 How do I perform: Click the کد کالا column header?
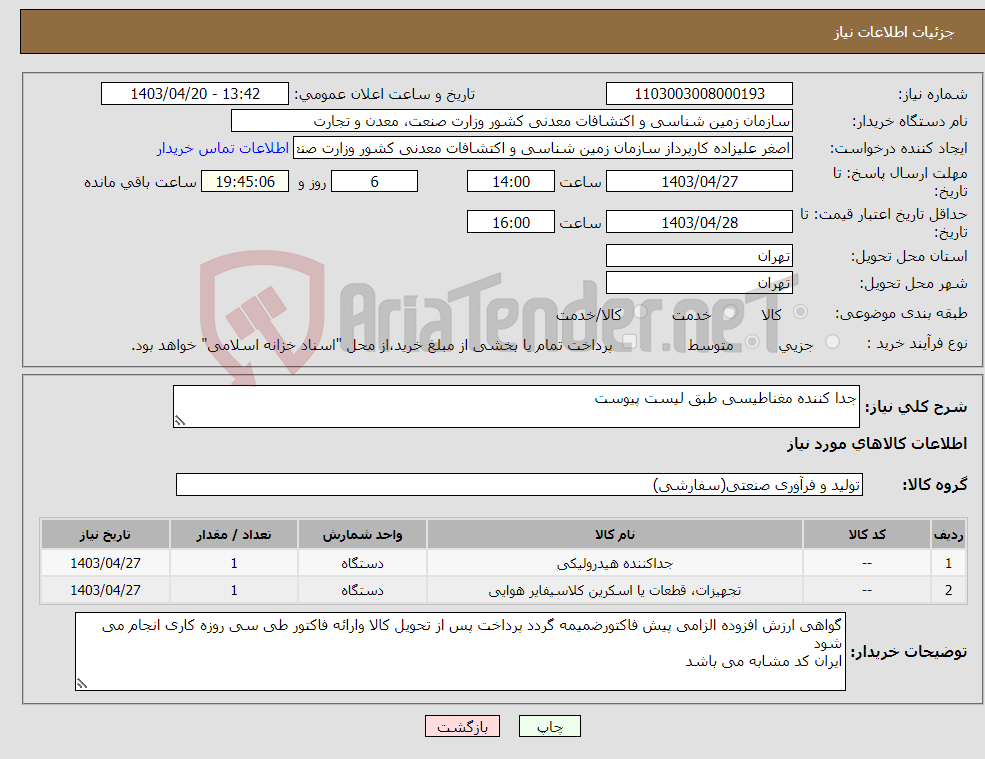(x=867, y=534)
